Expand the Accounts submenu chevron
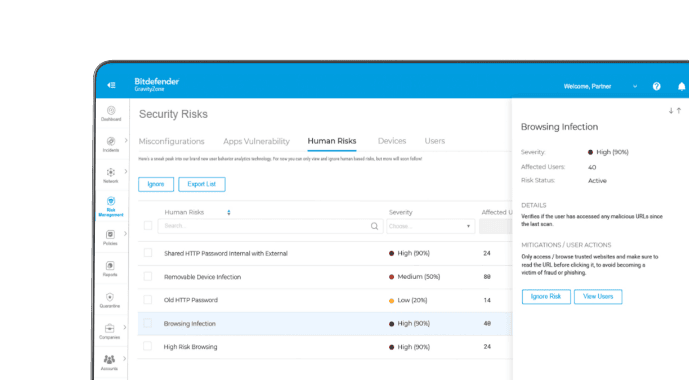Viewport: 689px width, 380px height. tap(124, 358)
